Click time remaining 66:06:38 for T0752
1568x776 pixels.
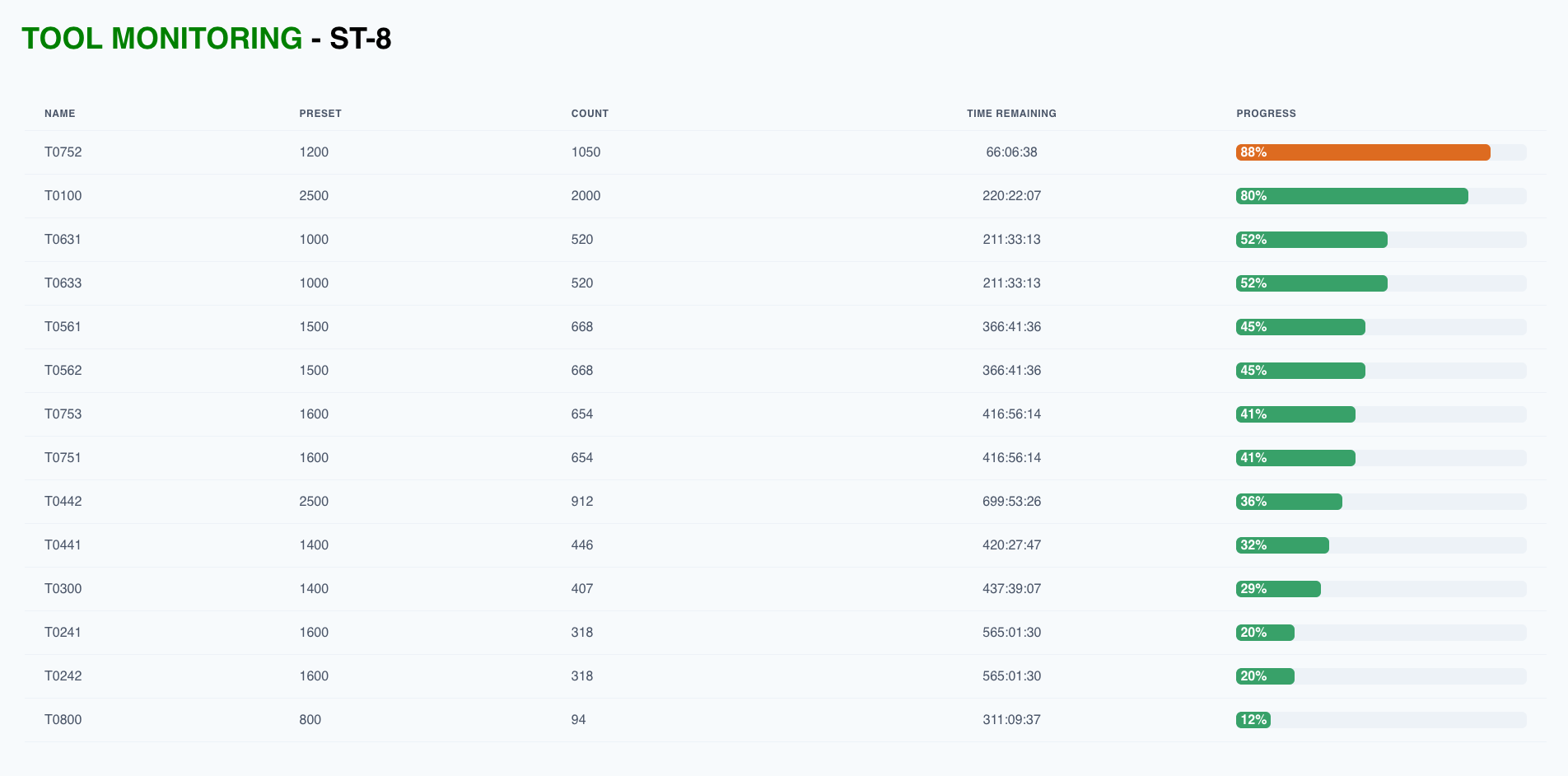1011,152
